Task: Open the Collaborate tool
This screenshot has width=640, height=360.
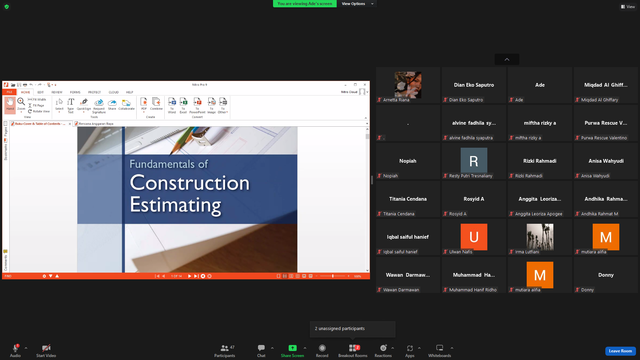Action: 127,104
